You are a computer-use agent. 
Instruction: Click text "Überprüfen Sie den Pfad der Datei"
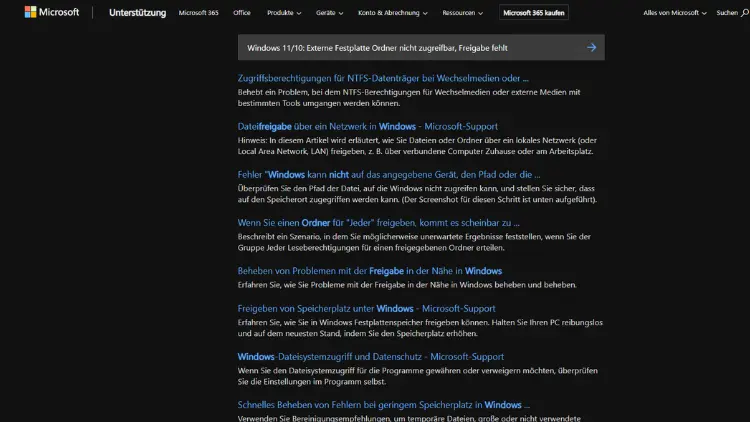click(298, 189)
